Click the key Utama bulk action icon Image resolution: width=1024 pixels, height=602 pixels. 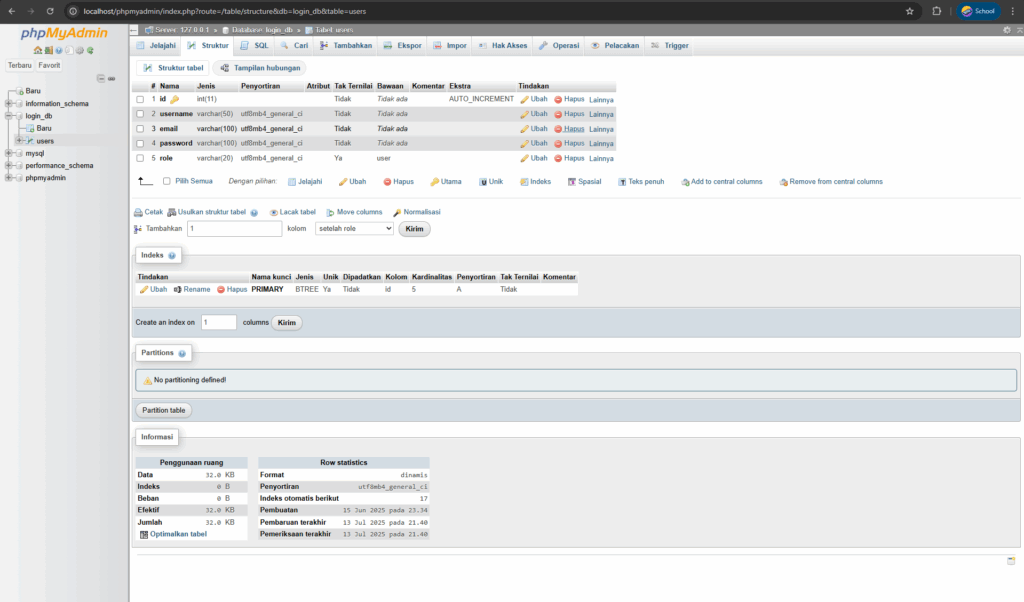(x=434, y=182)
